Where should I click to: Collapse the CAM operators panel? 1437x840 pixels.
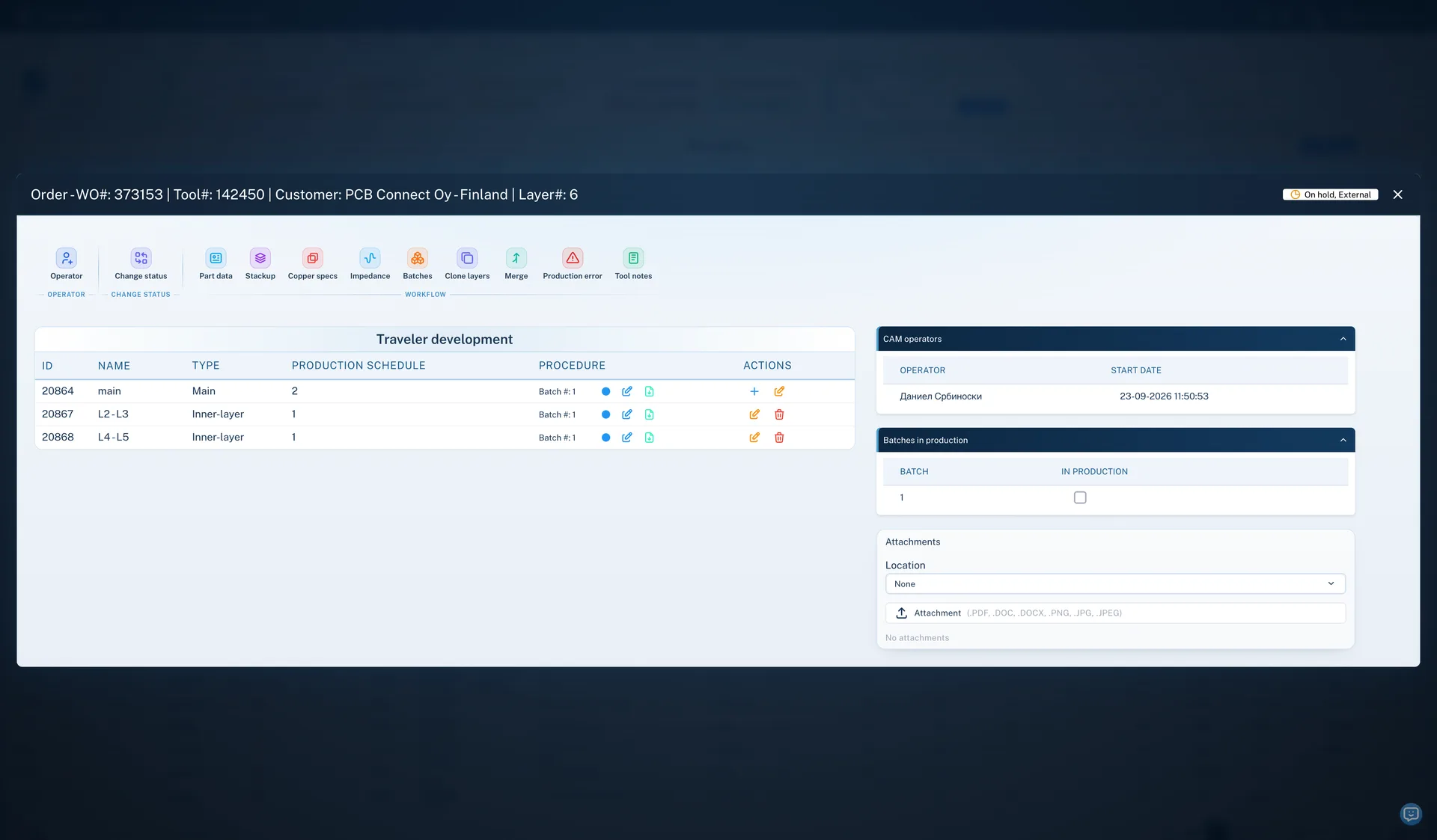pyautogui.click(x=1343, y=339)
